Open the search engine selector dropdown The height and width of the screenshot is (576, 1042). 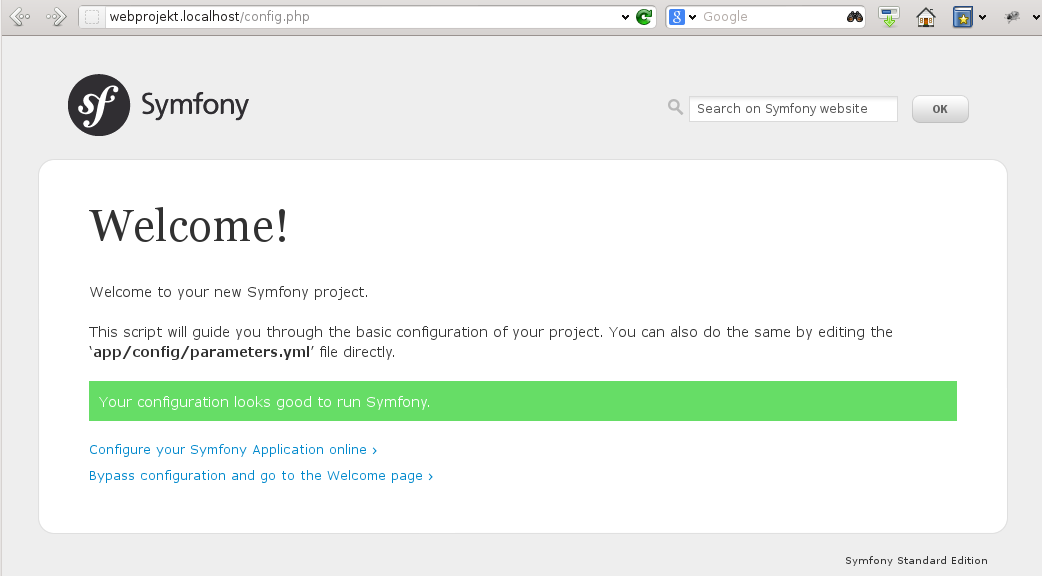(692, 17)
